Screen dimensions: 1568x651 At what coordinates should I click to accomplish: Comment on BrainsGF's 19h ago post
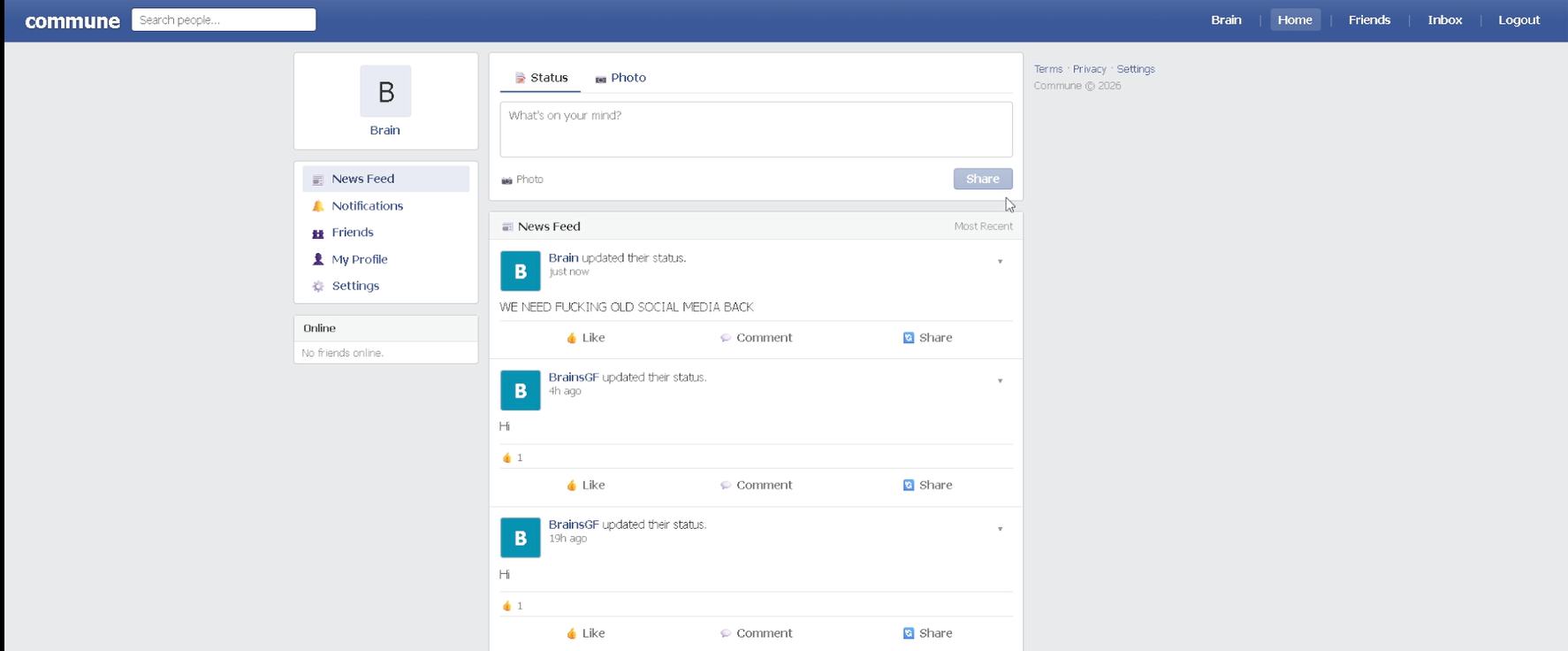(756, 633)
